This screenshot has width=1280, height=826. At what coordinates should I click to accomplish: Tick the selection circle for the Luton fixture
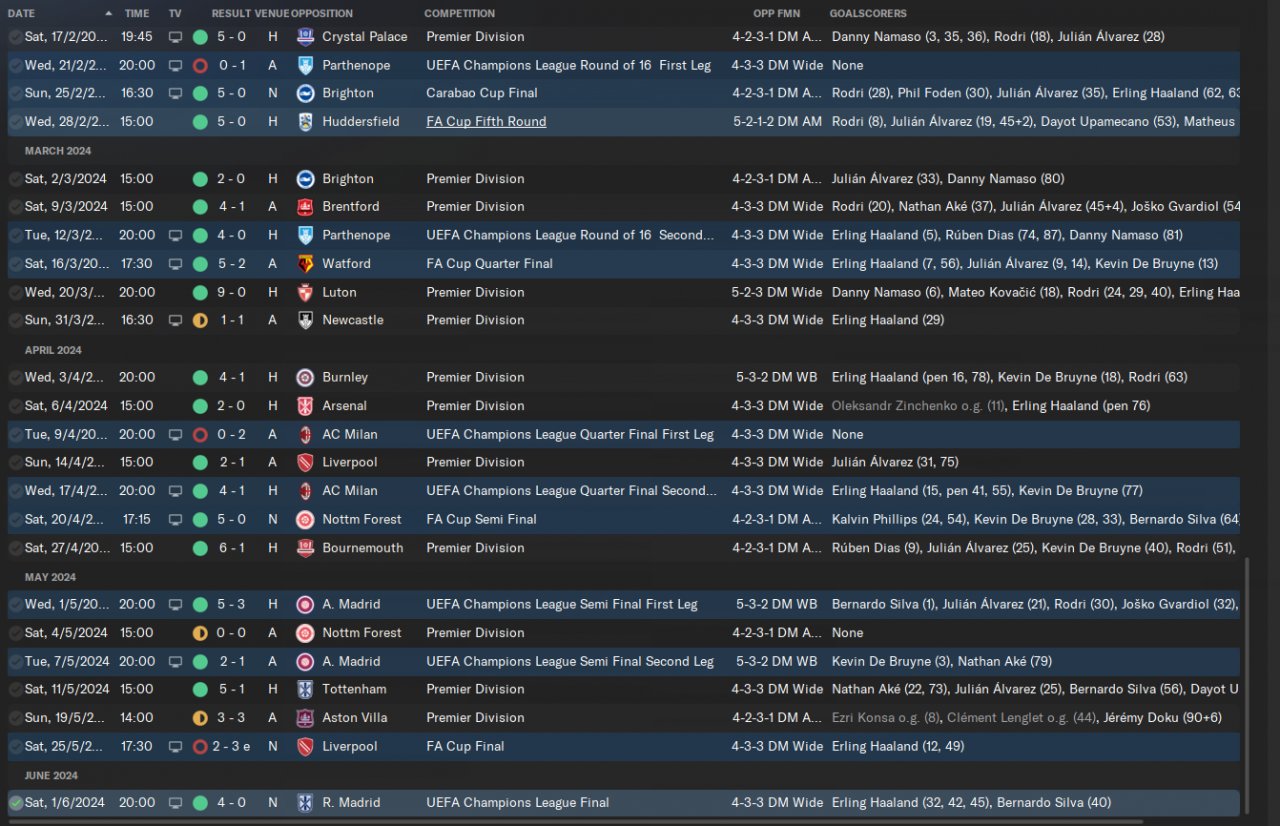(15, 293)
